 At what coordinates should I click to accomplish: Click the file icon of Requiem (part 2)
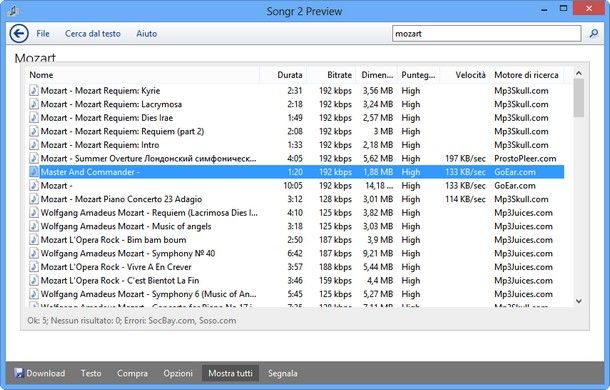click(34, 131)
